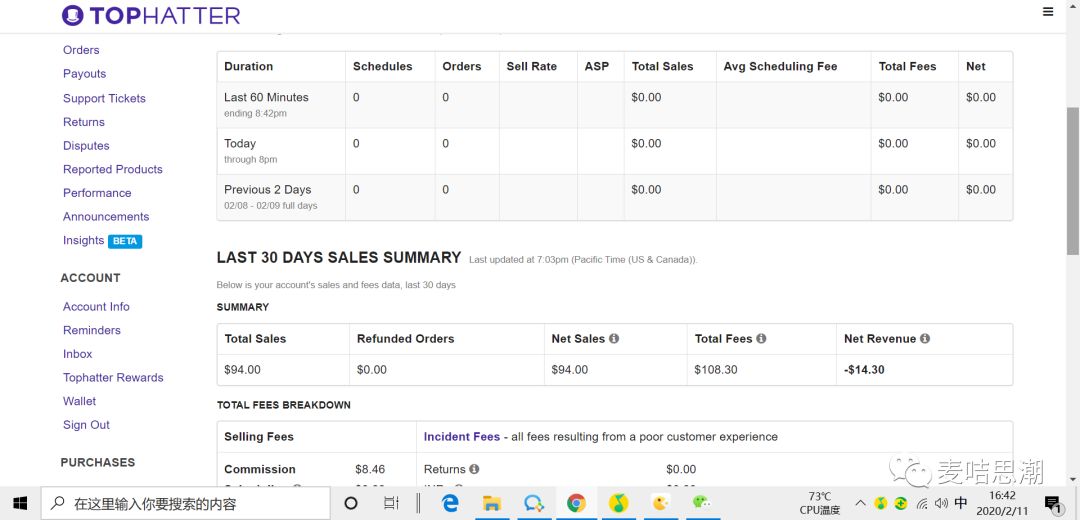Click the page vertical scrollbar

1072,180
